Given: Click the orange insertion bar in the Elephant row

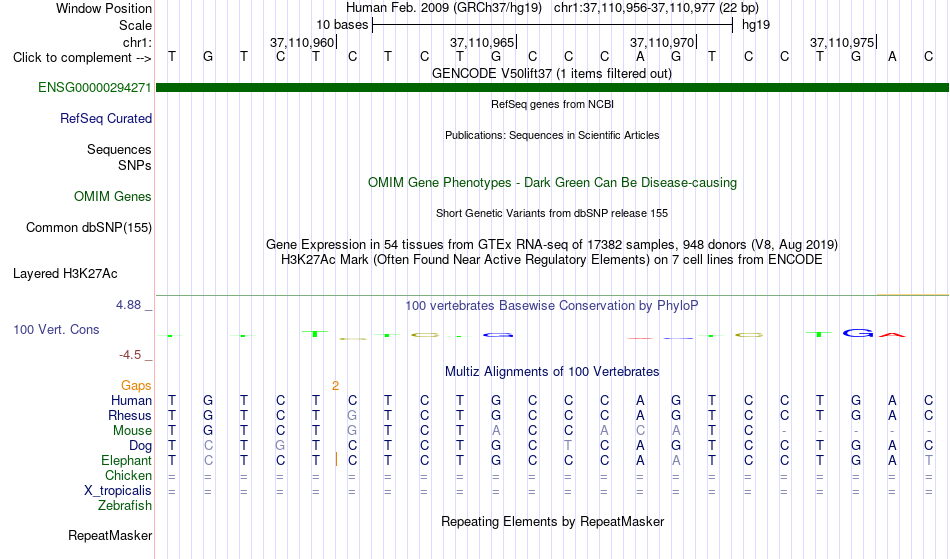Looking at the screenshot, I should pos(336,460).
